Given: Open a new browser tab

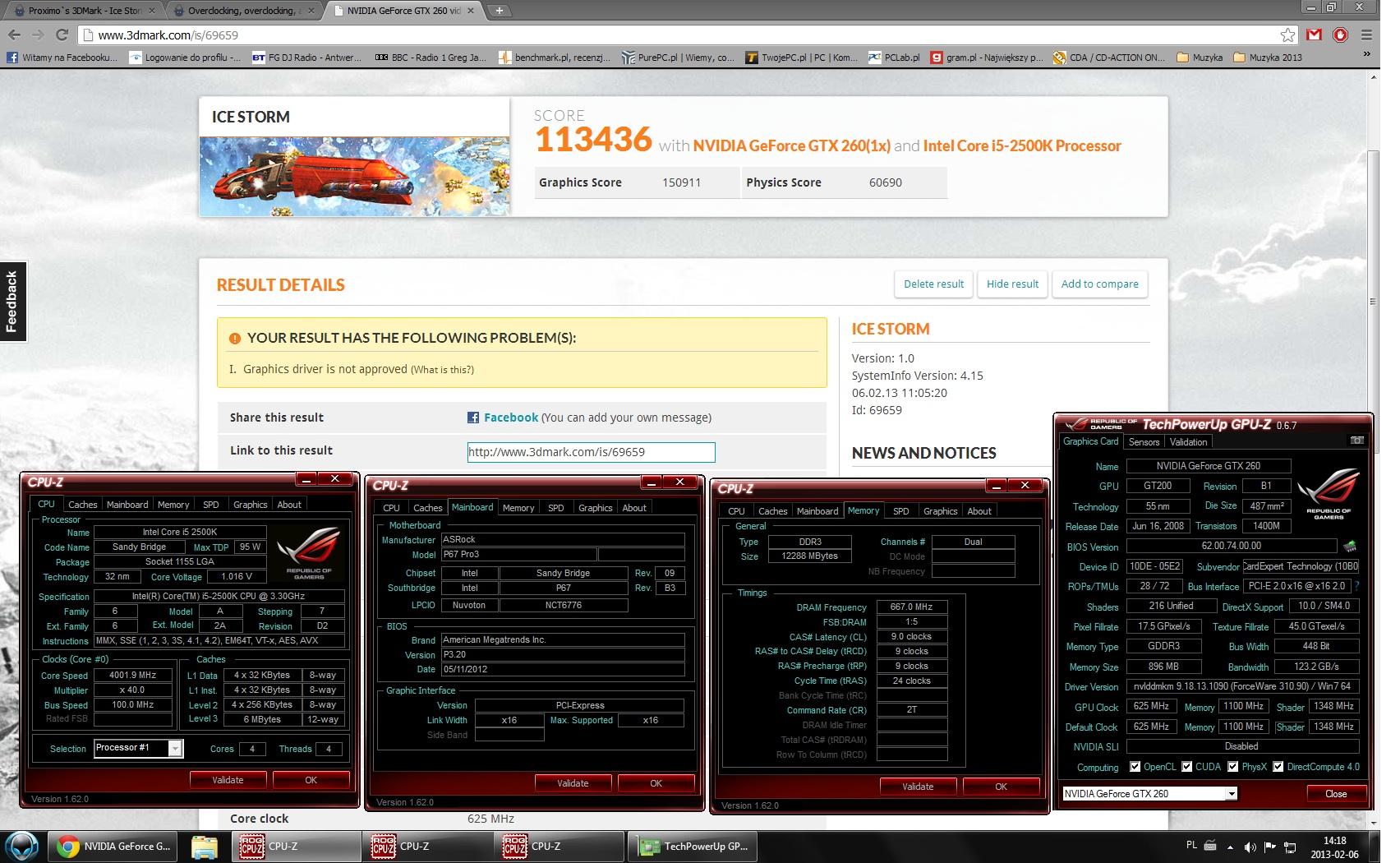Looking at the screenshot, I should click(499, 11).
